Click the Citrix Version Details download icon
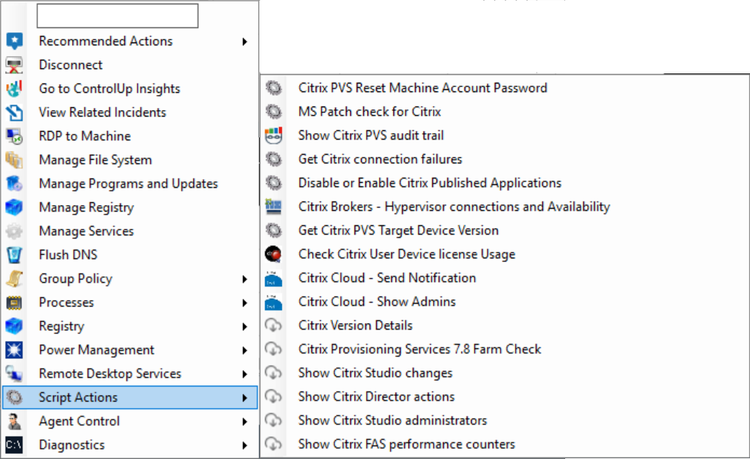 click(x=274, y=325)
